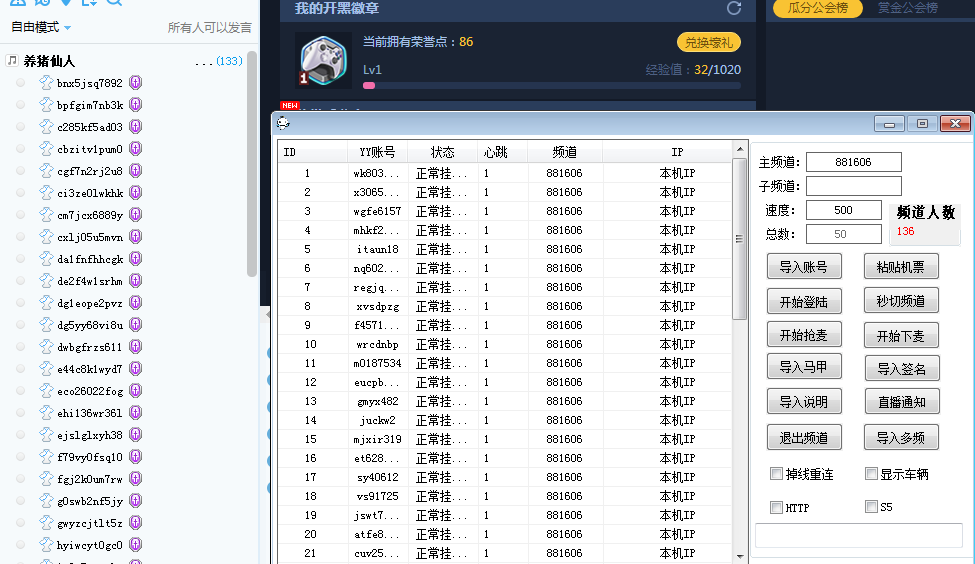Switch to the 赏金公会榜 tab
975x564 pixels.
coord(907,8)
